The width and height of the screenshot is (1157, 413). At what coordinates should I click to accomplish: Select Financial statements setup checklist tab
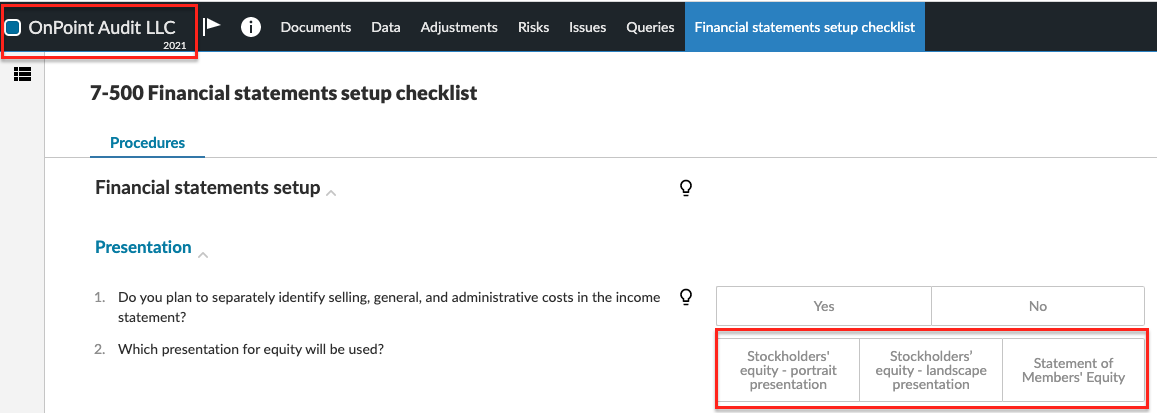point(804,27)
